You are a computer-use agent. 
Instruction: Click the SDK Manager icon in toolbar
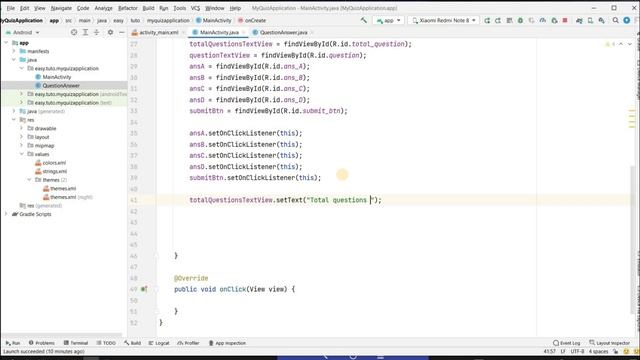coord(601,20)
